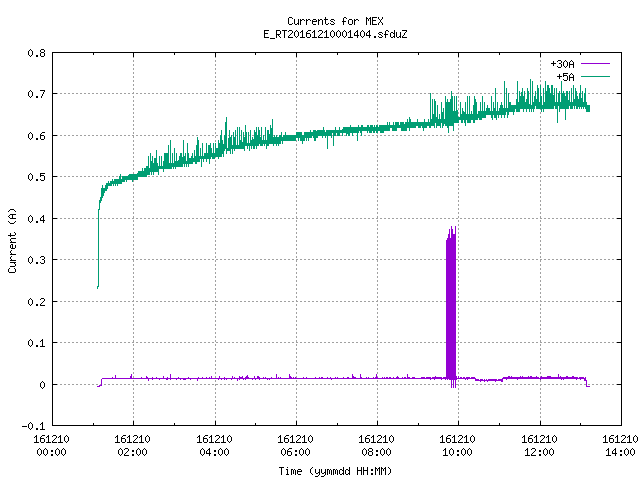Click the 161210 04:00 x-axis tick label
Screen dimensions: 640x480
(x=214, y=446)
